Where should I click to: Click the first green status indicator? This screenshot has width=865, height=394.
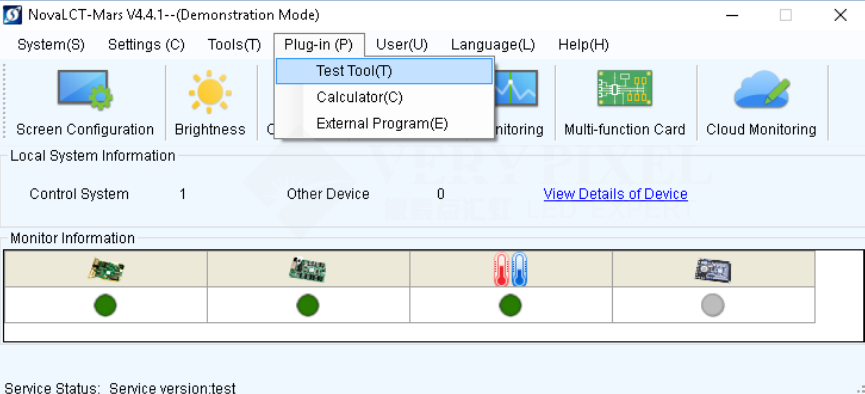pyautogui.click(x=105, y=305)
